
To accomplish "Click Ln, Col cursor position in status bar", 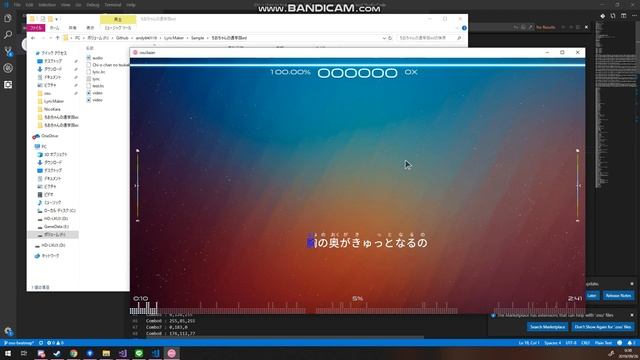I will [529, 343].
